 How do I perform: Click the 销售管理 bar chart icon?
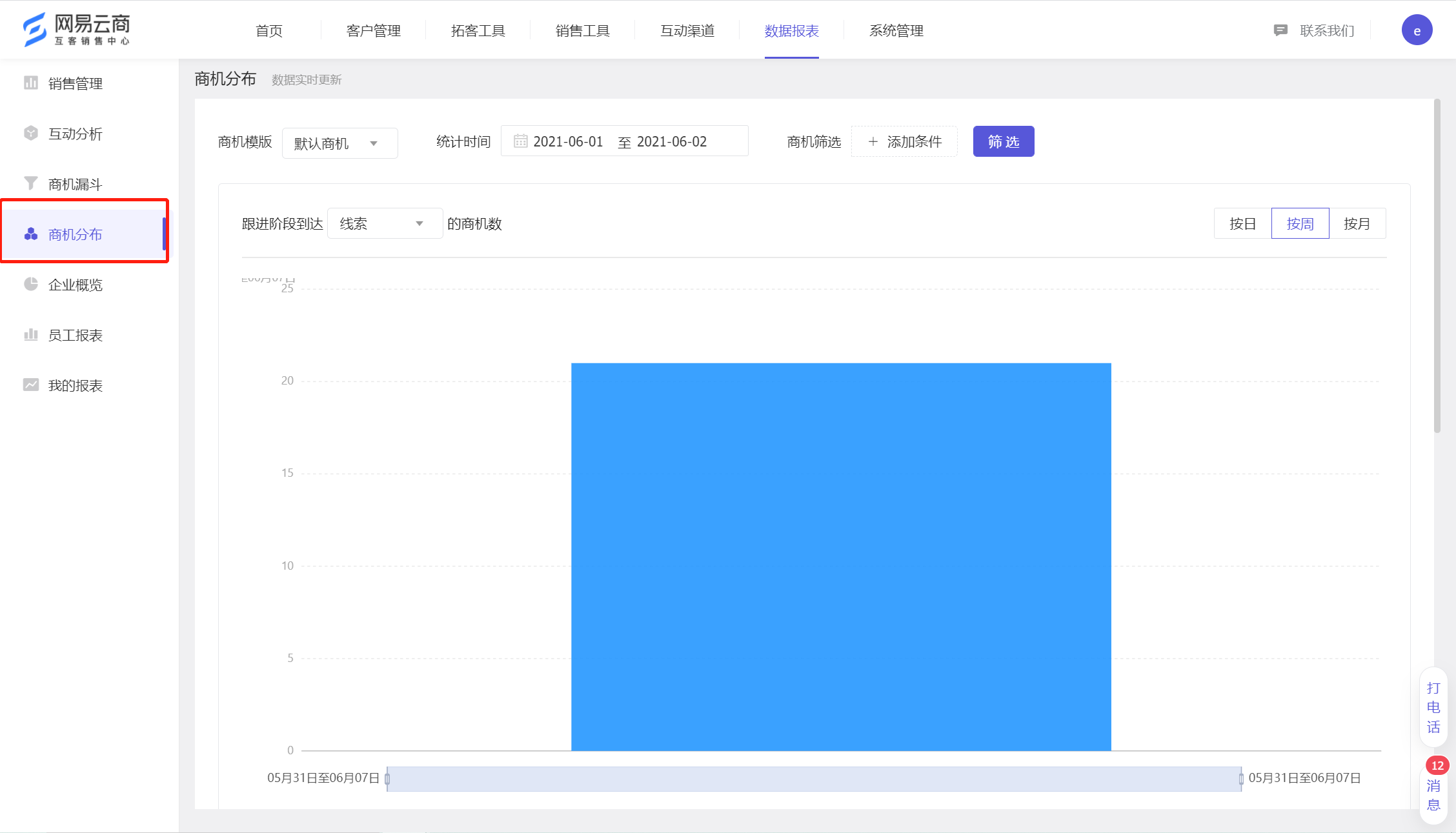[30, 83]
